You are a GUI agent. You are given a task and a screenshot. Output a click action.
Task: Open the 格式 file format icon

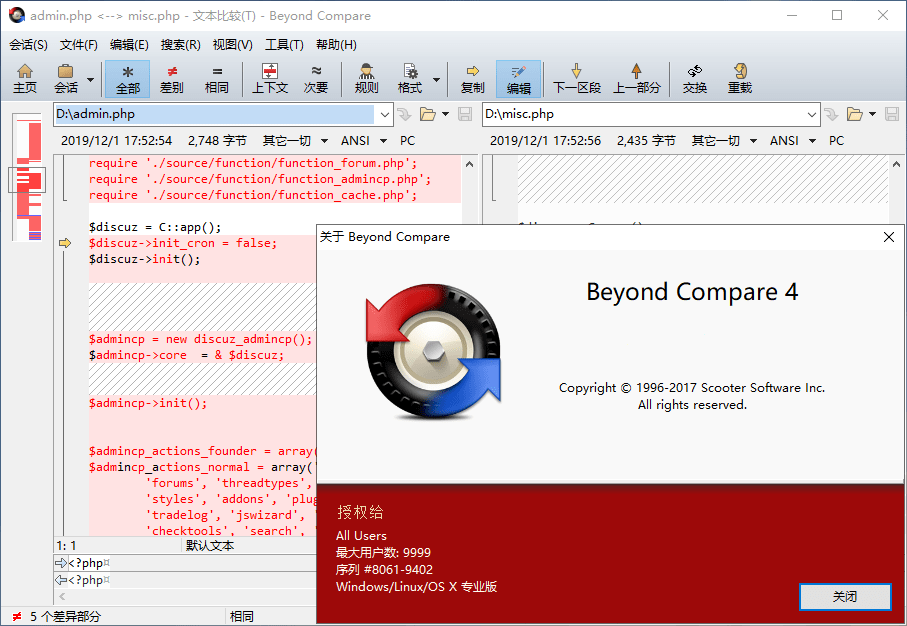410,79
